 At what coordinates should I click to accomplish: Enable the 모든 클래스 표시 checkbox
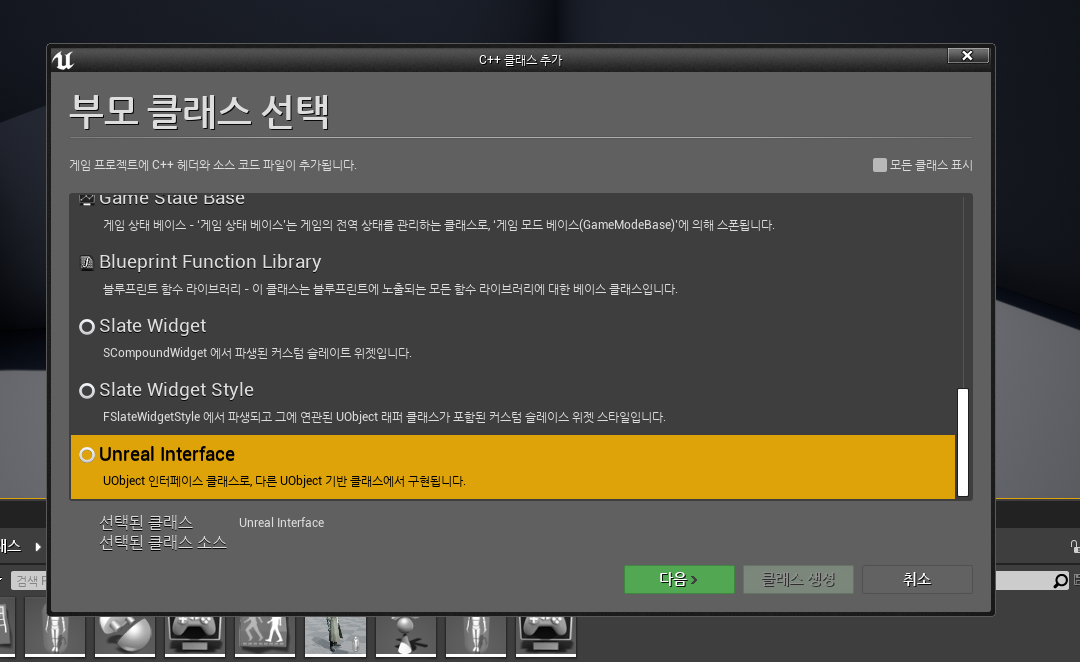pos(880,165)
